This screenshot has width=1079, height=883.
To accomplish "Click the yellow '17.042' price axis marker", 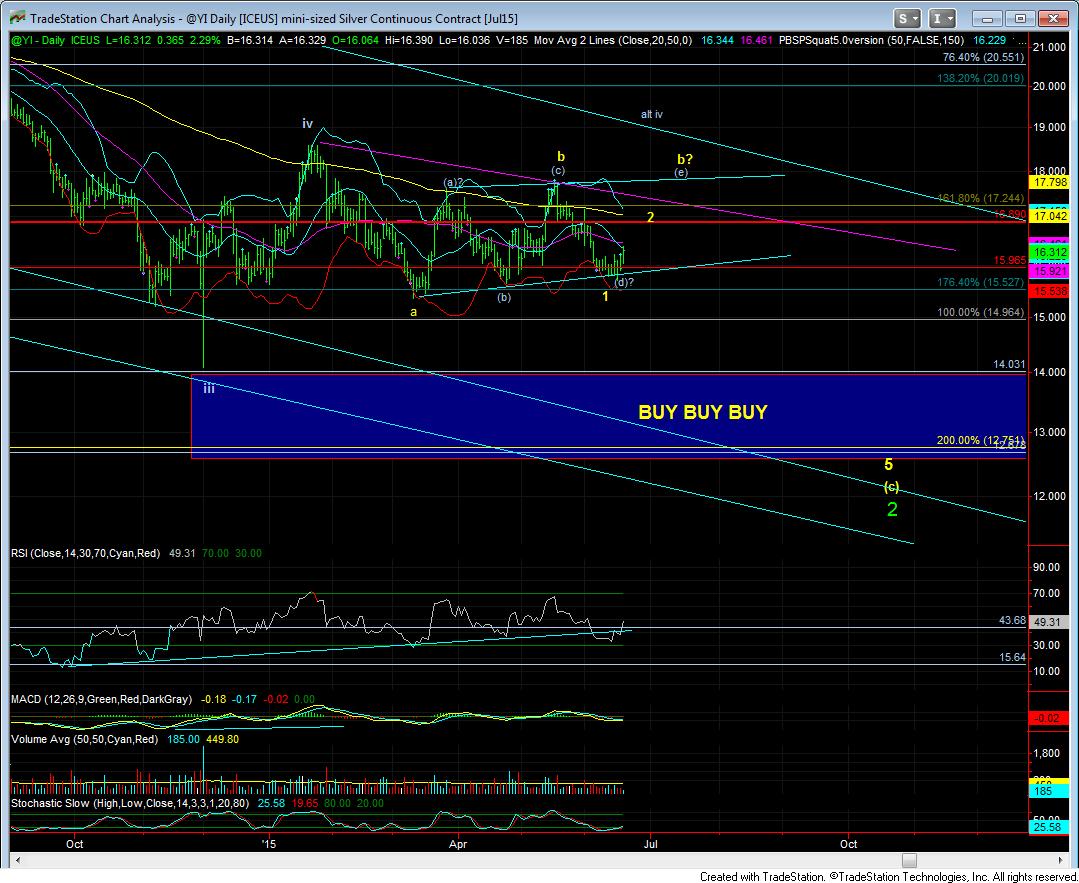I will pos(1048,216).
